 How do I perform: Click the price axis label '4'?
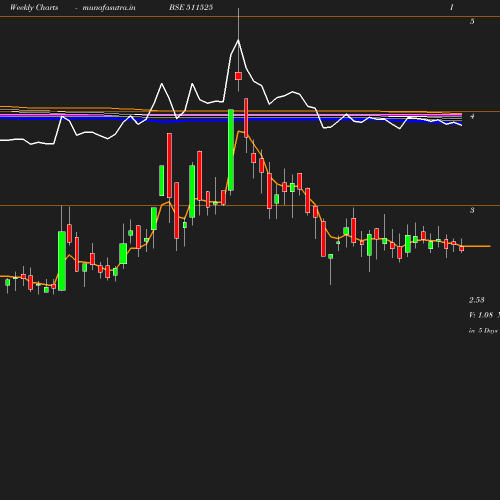click(x=472, y=116)
